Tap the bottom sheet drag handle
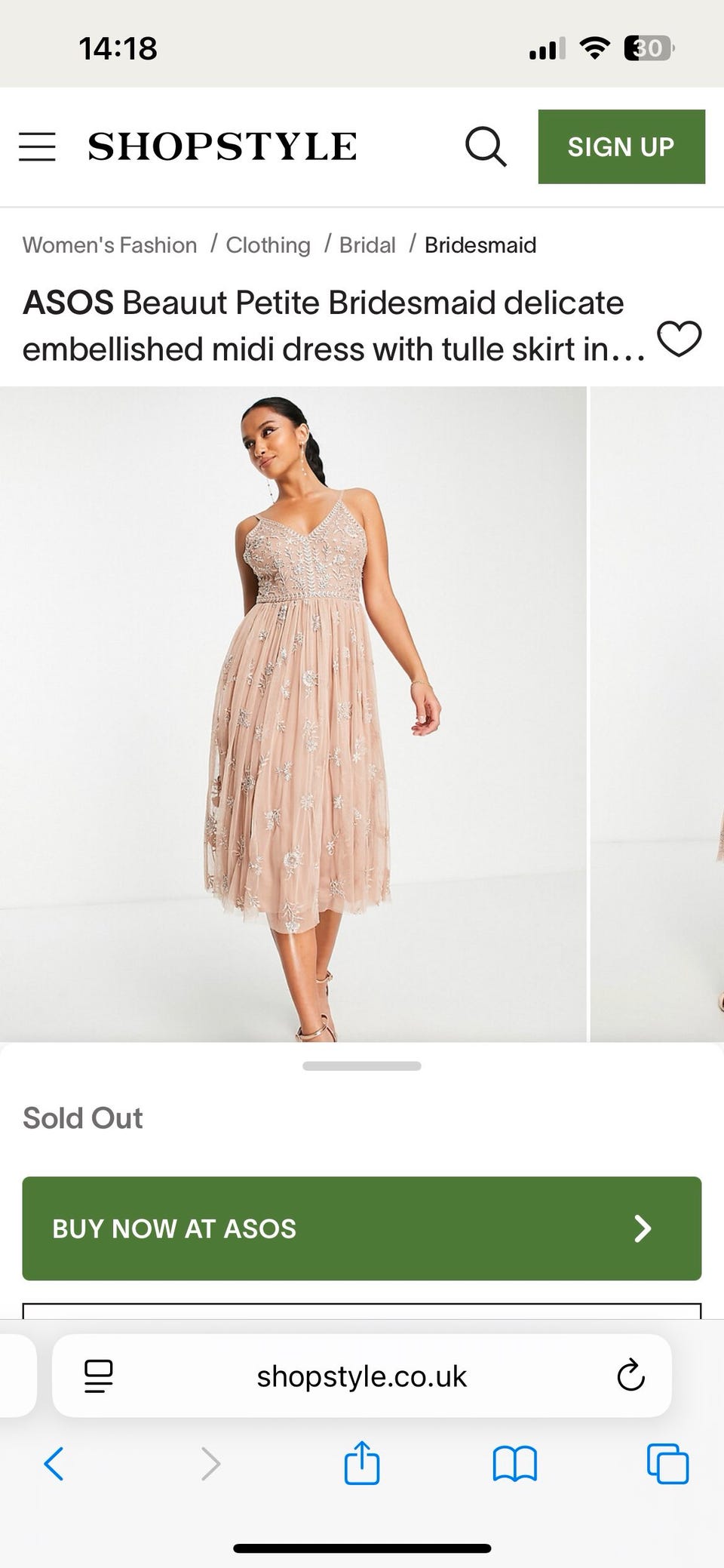Screen dimensions: 724x1568 362,1066
